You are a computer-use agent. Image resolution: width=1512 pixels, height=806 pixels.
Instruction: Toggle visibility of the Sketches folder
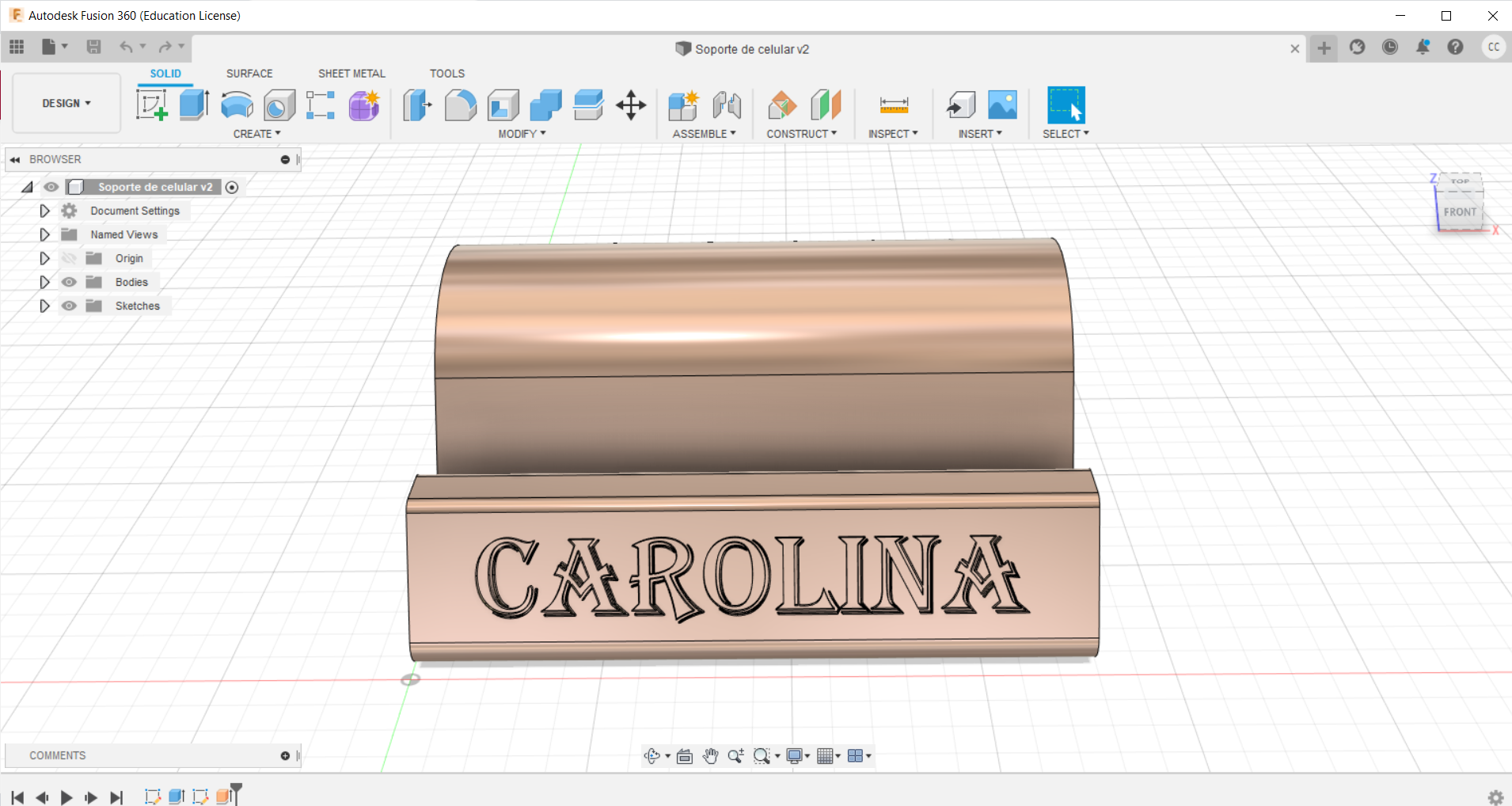pos(69,306)
